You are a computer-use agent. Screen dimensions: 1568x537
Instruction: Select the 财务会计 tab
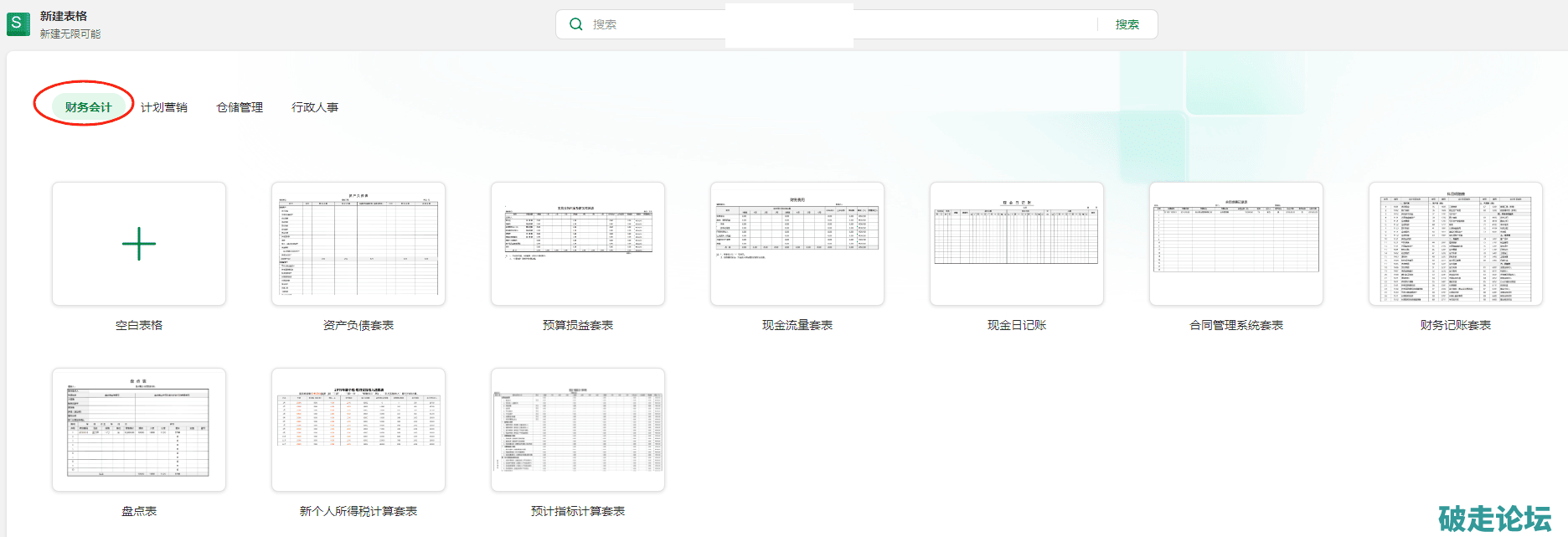pos(88,107)
